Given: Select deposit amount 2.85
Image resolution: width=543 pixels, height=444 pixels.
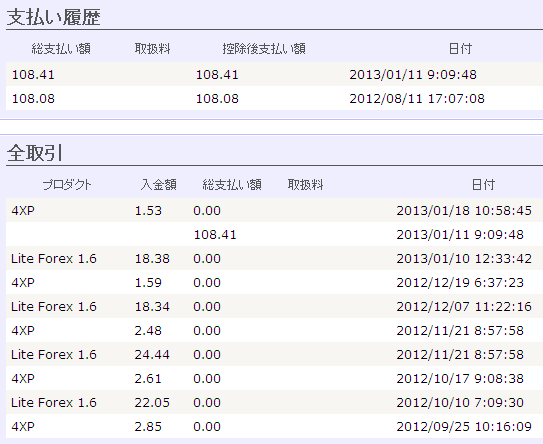Looking at the screenshot, I should click(148, 427).
